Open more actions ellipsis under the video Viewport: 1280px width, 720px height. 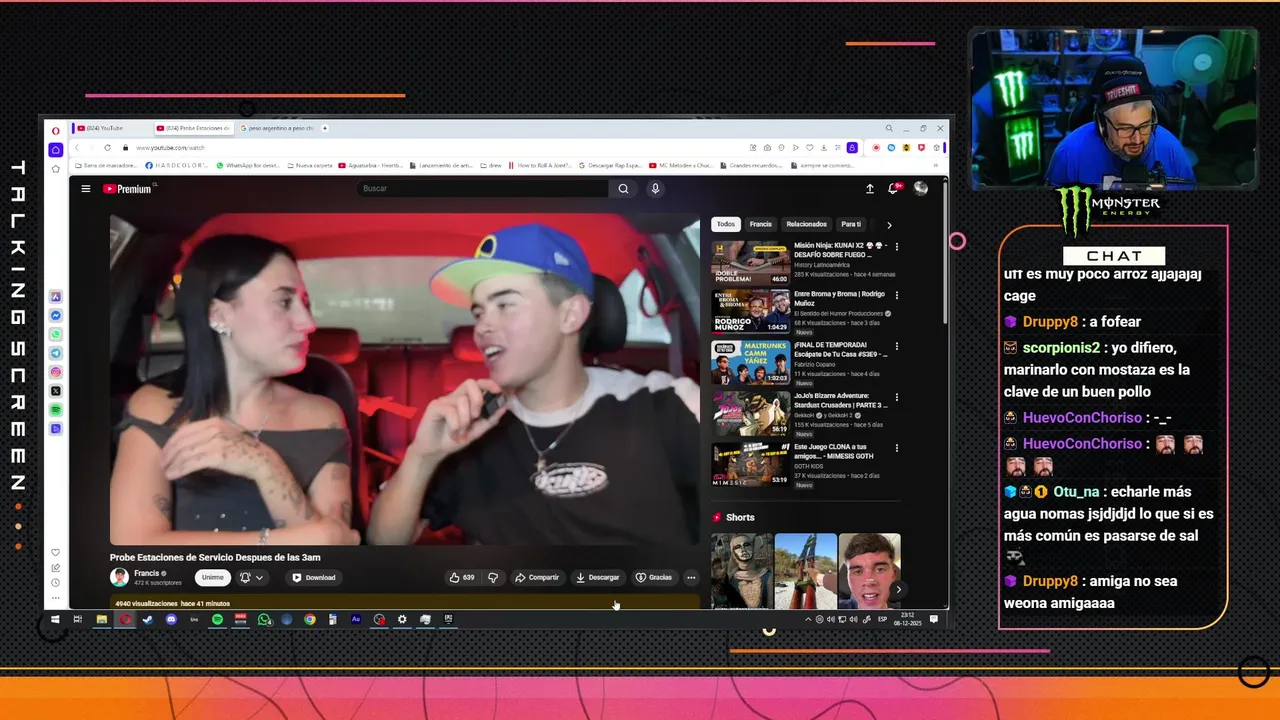(691, 577)
